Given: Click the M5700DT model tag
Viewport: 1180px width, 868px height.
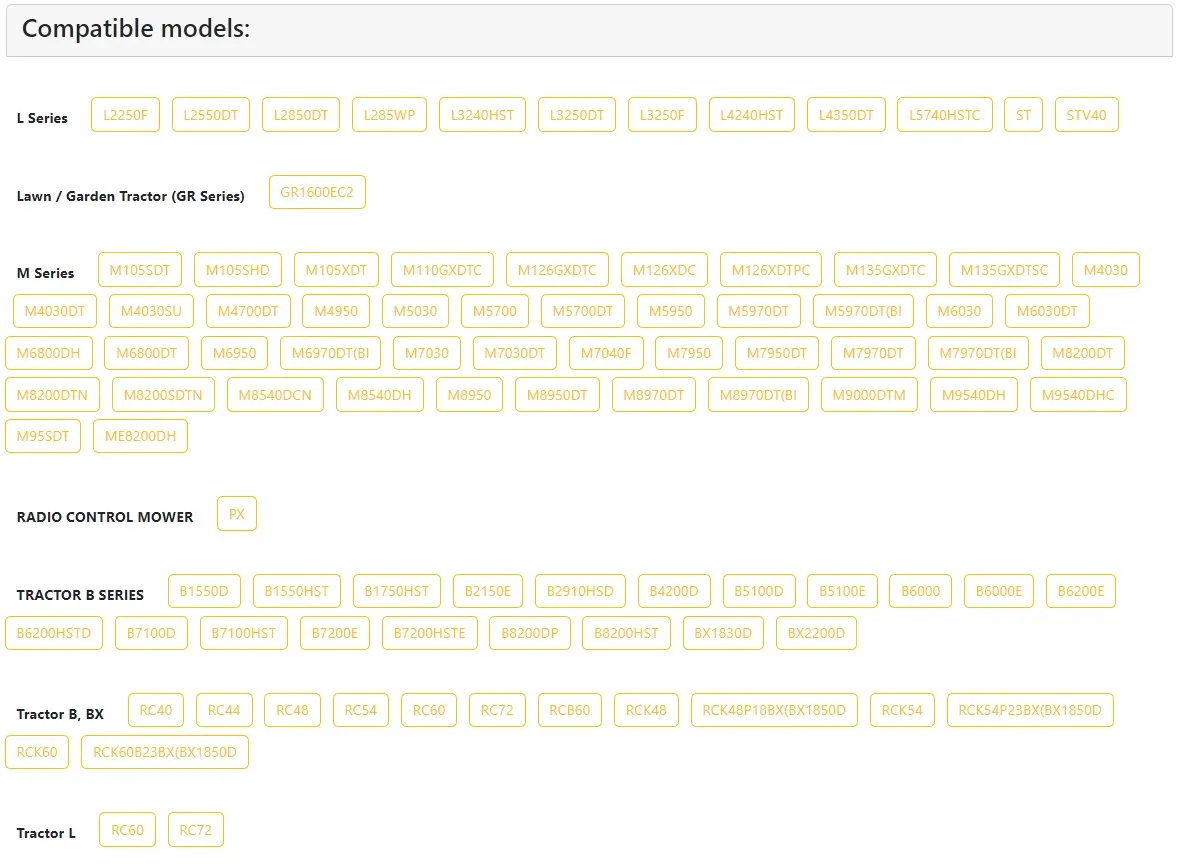Looking at the screenshot, I should 582,311.
